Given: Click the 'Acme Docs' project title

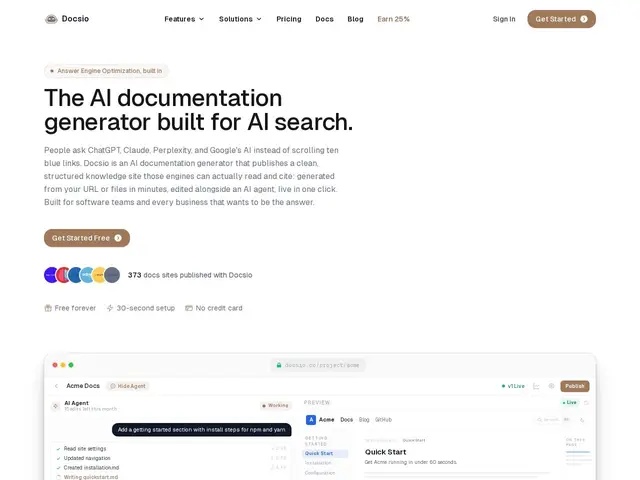Looking at the screenshot, I should click(x=83, y=386).
